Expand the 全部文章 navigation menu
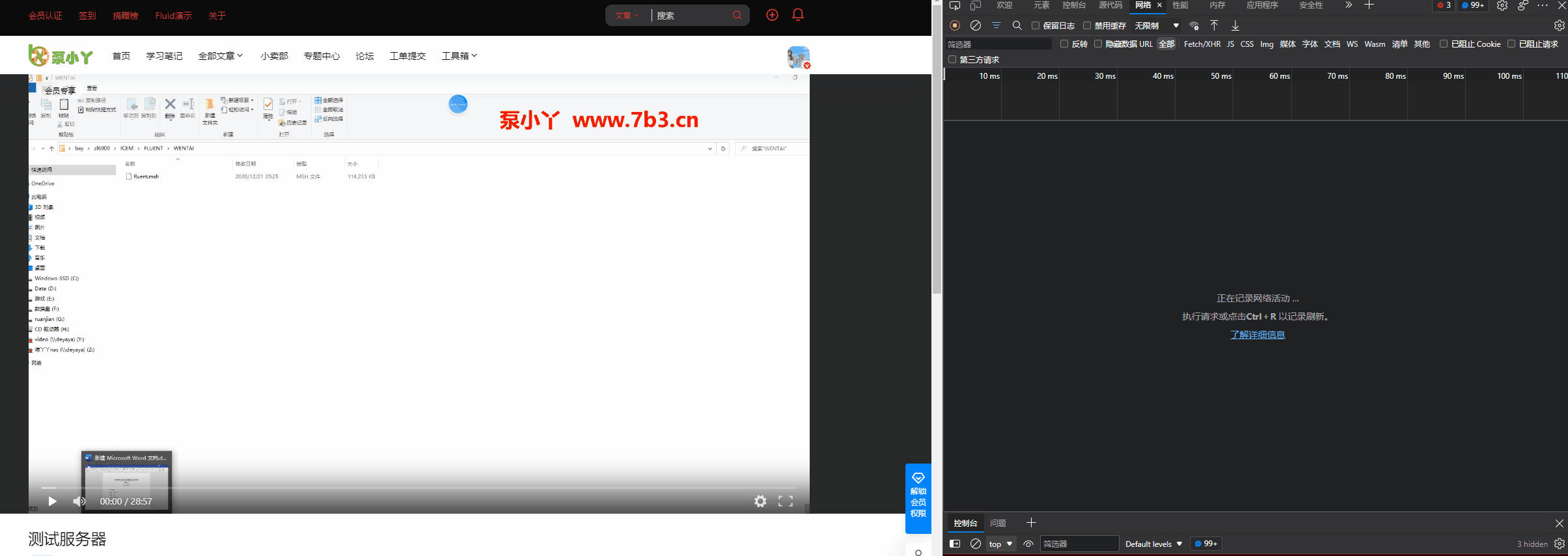 [221, 56]
